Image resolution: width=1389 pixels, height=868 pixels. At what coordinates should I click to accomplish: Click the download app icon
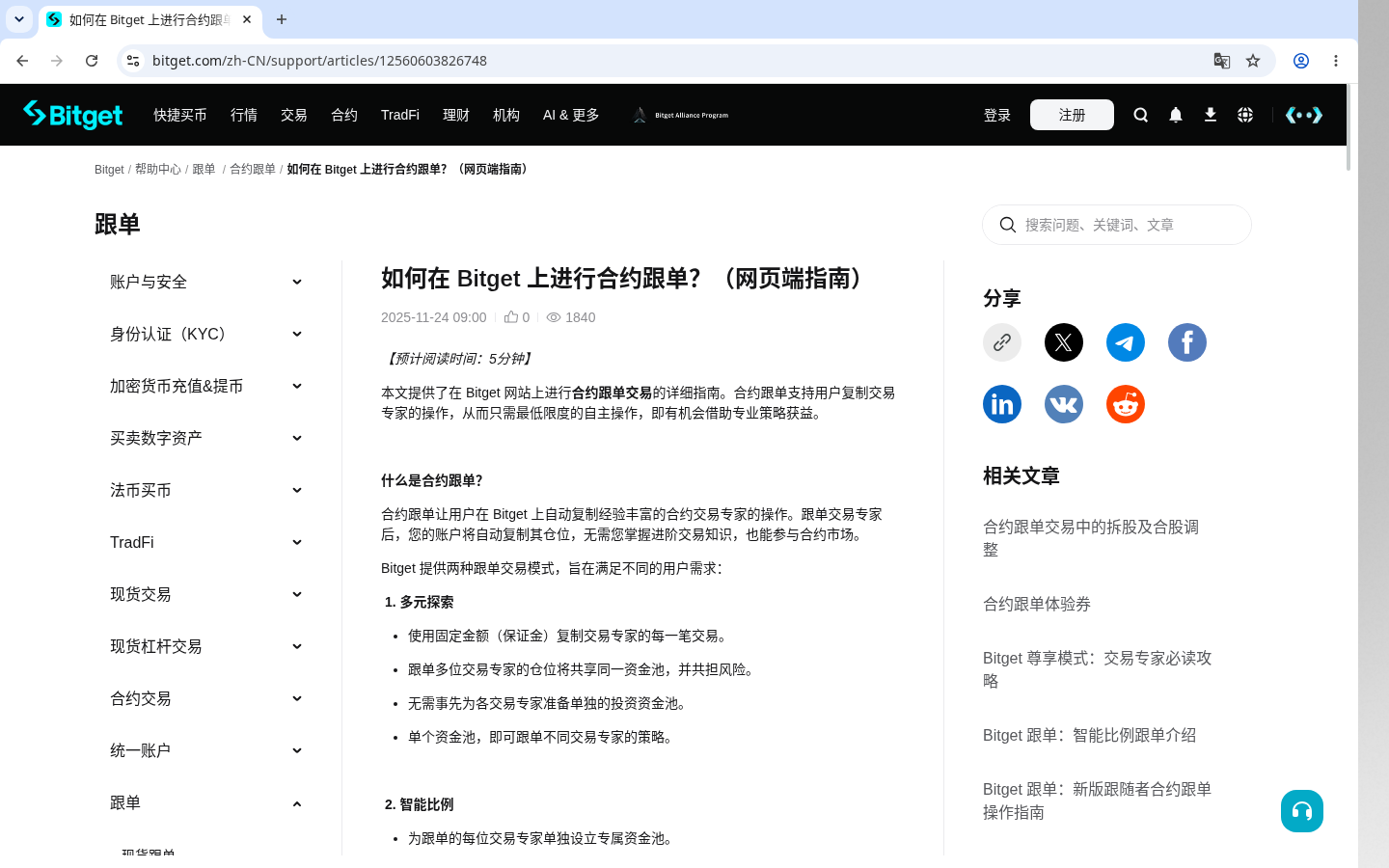[1211, 115]
